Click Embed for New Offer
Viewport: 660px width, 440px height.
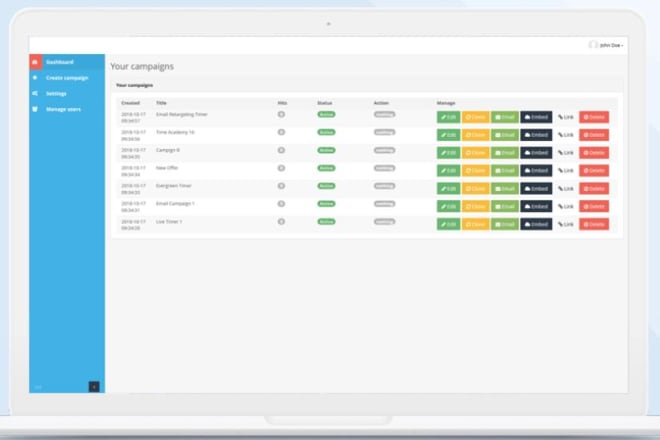pyautogui.click(x=536, y=171)
